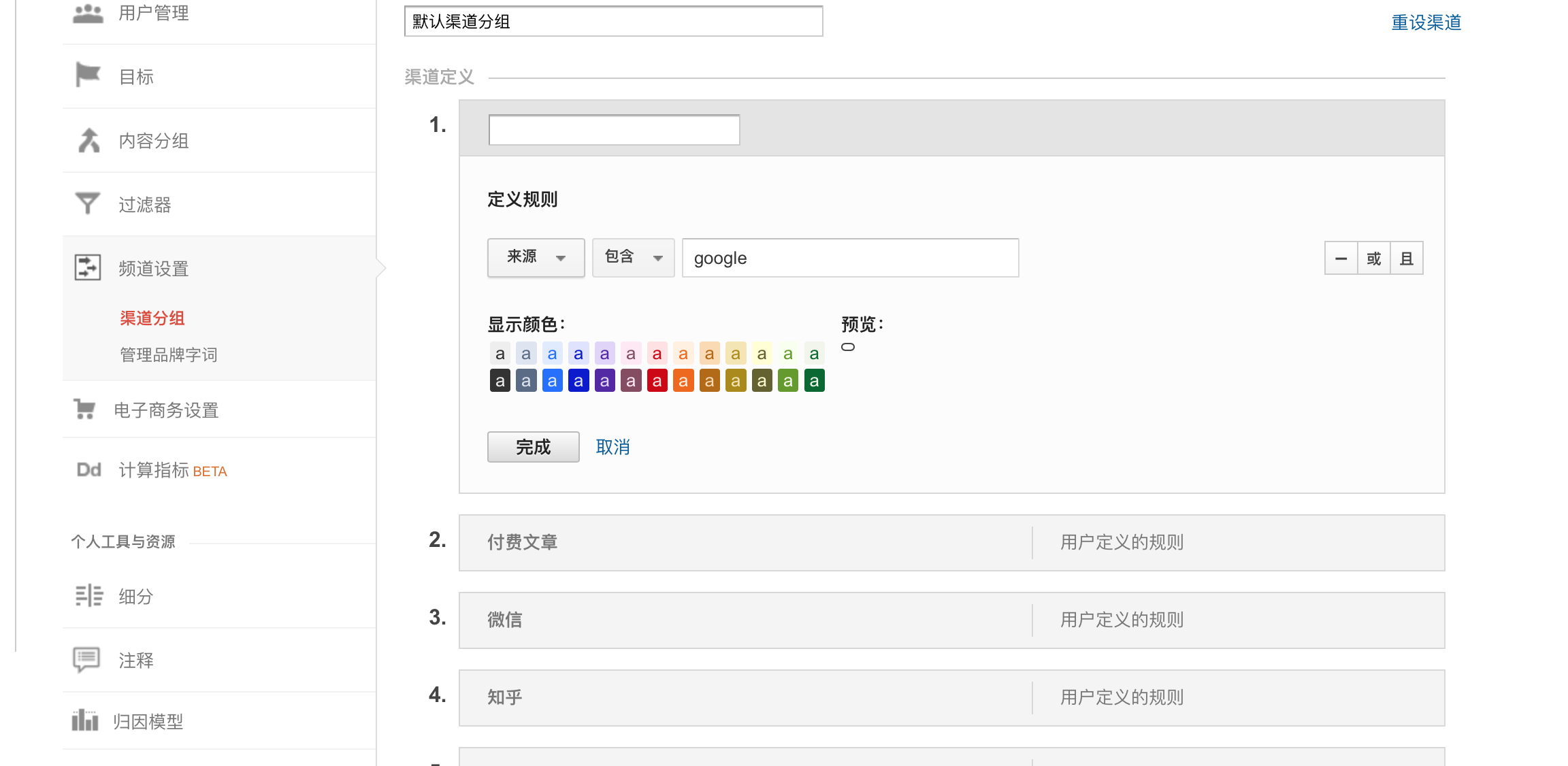The height and width of the screenshot is (766, 1568).
Task: Click the User Management people icon
Action: [x=88, y=13]
